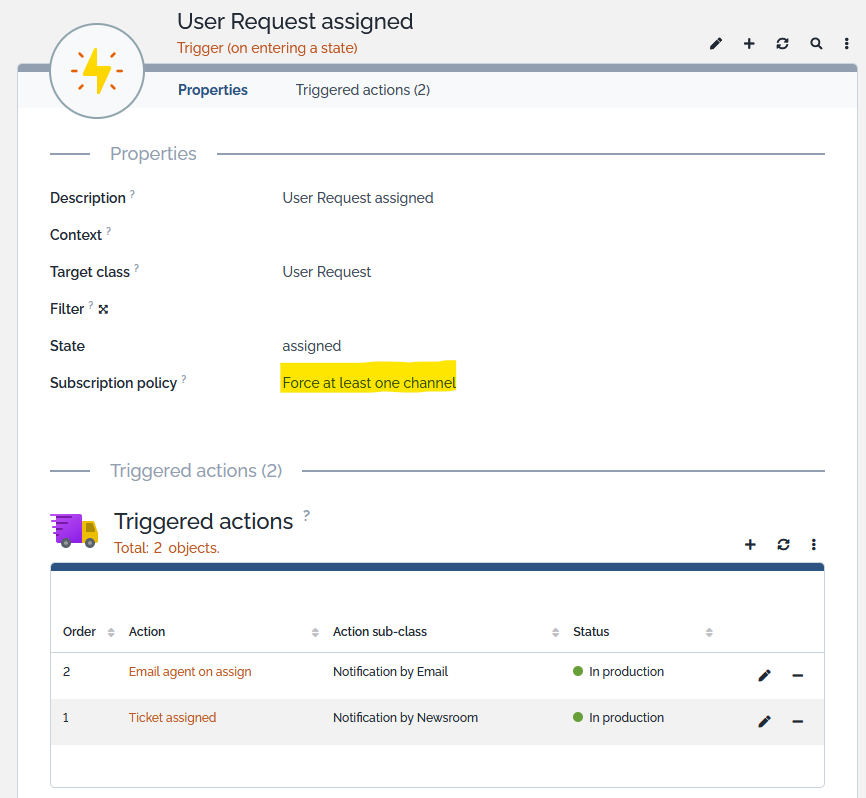Open the header three-dot more actions menu
This screenshot has width=866, height=798.
pos(847,44)
